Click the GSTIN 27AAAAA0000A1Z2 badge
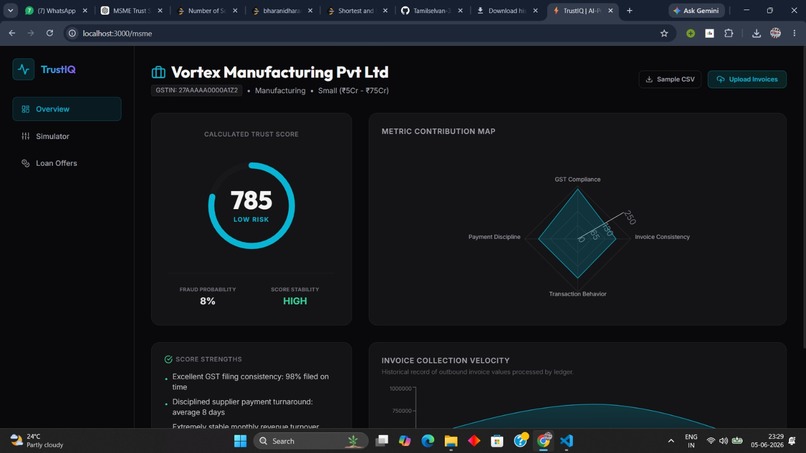This screenshot has height=453, width=806. point(196,90)
